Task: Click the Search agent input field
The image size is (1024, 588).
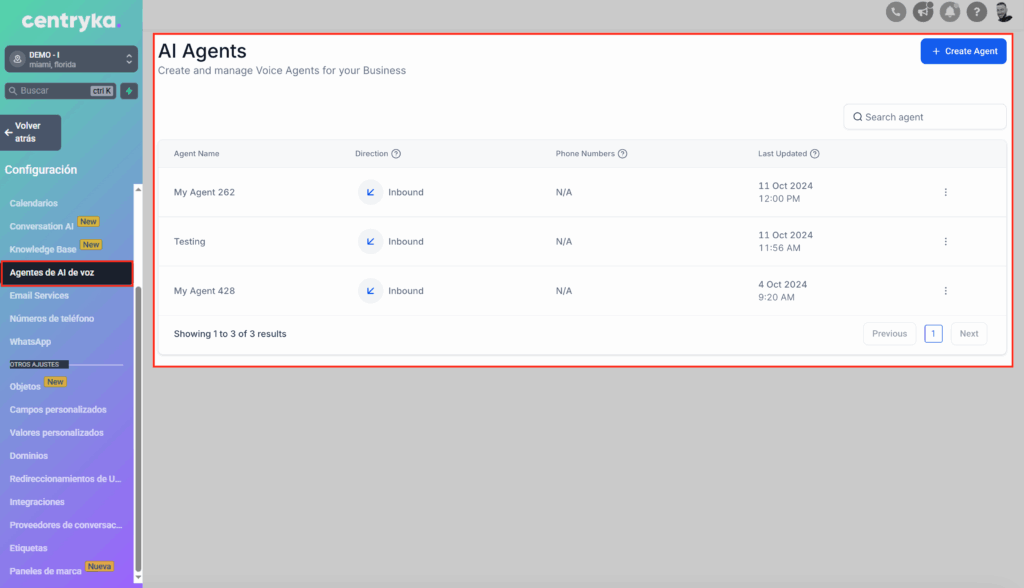Action: click(x=925, y=117)
